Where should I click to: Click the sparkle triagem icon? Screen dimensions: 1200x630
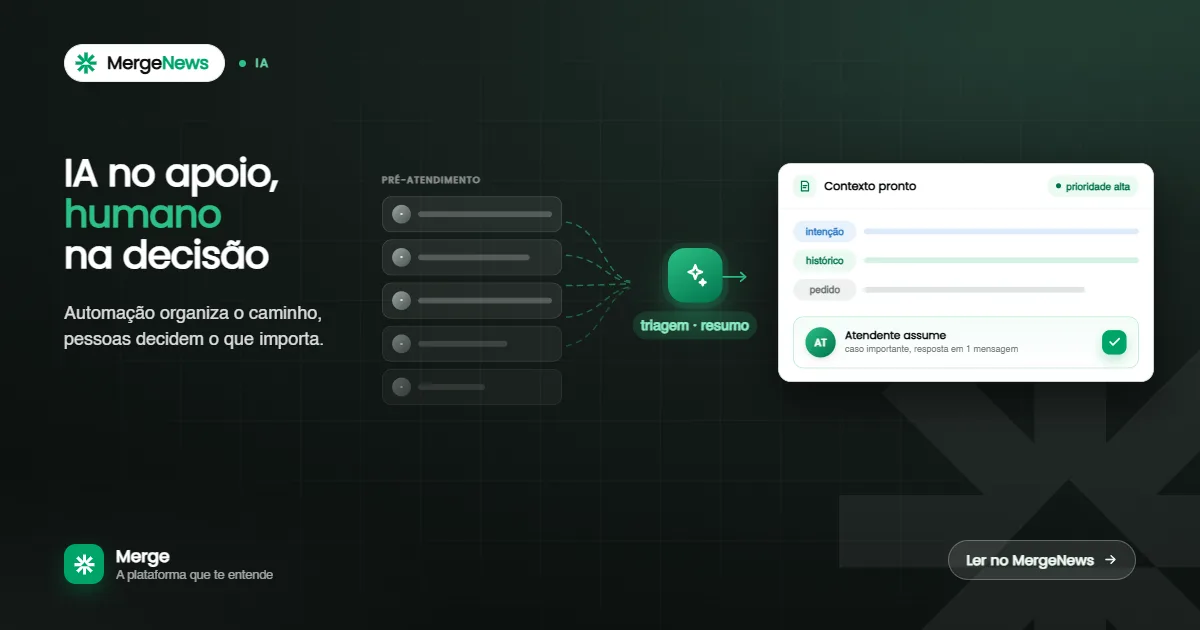click(695, 275)
